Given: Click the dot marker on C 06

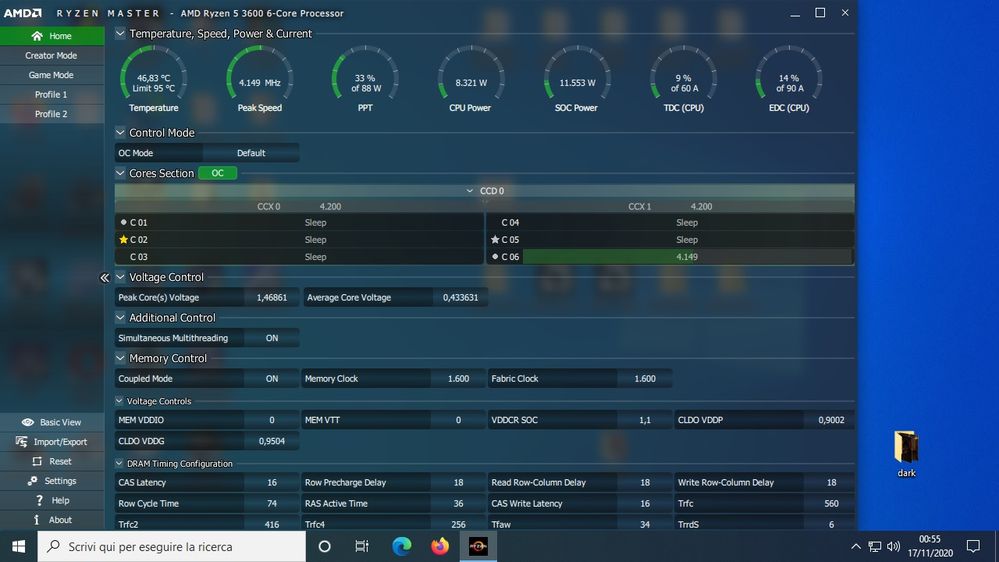Looking at the screenshot, I should 495,257.
